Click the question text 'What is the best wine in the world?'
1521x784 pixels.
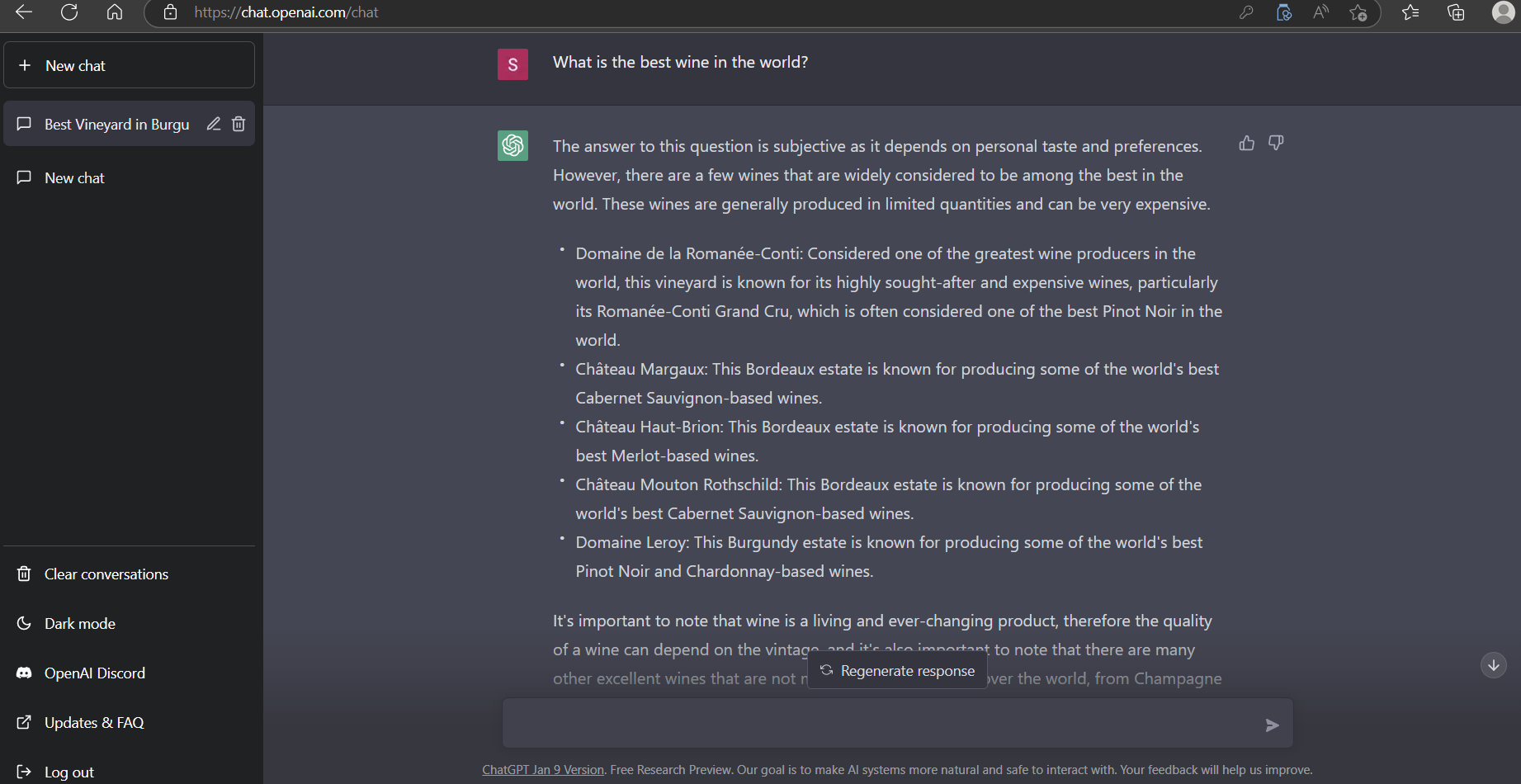[680, 62]
